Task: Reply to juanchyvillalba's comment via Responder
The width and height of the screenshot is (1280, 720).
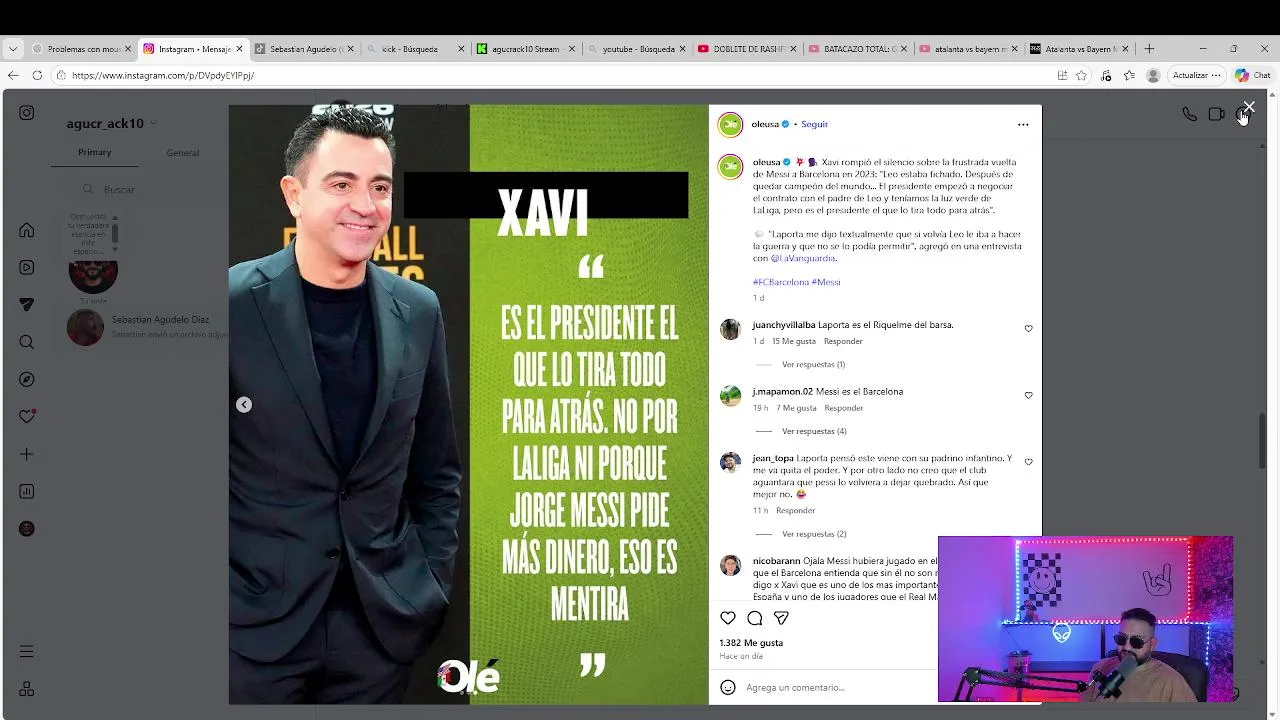Action: point(843,341)
